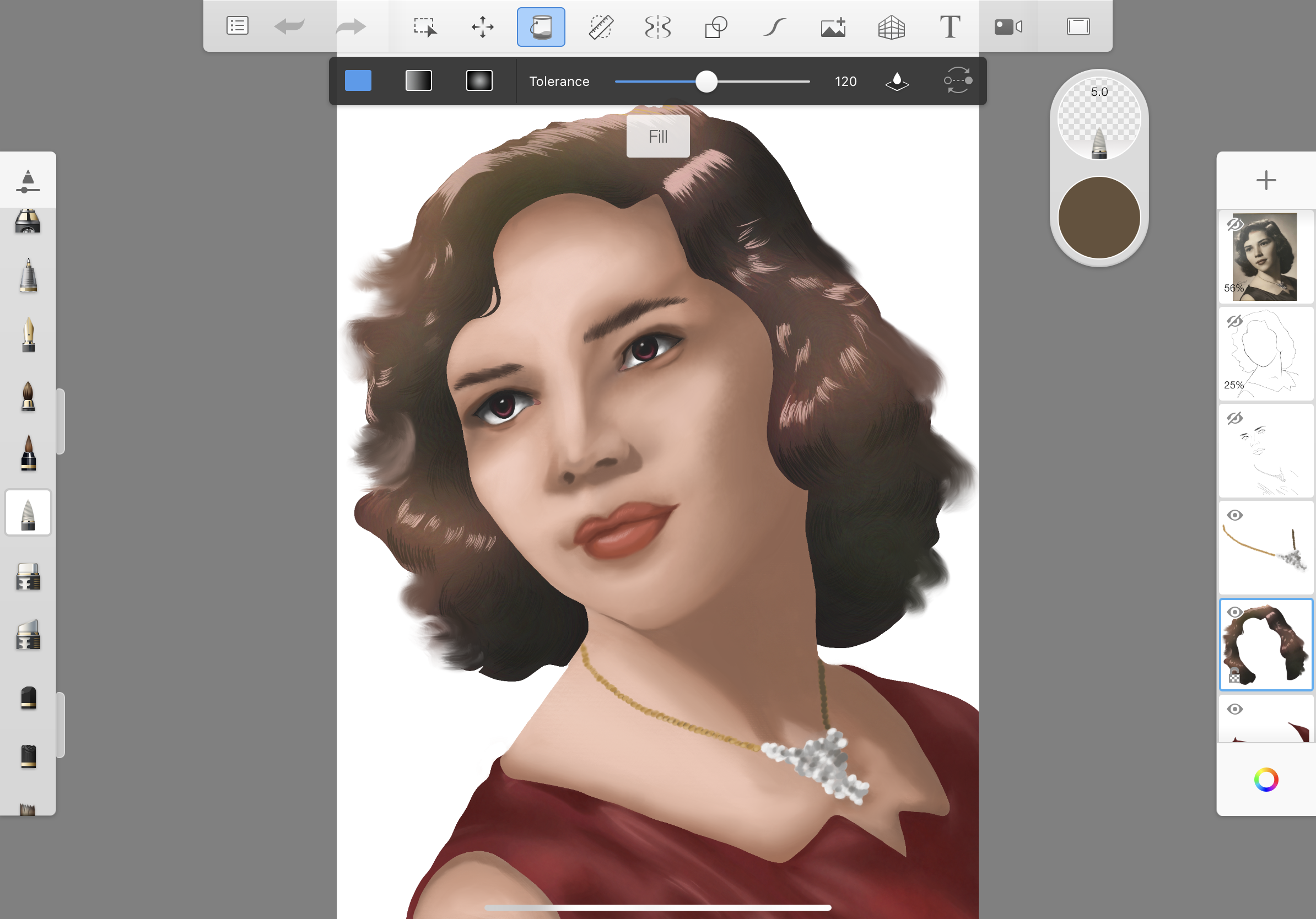
Task: Select the Move tool
Action: [x=482, y=26]
